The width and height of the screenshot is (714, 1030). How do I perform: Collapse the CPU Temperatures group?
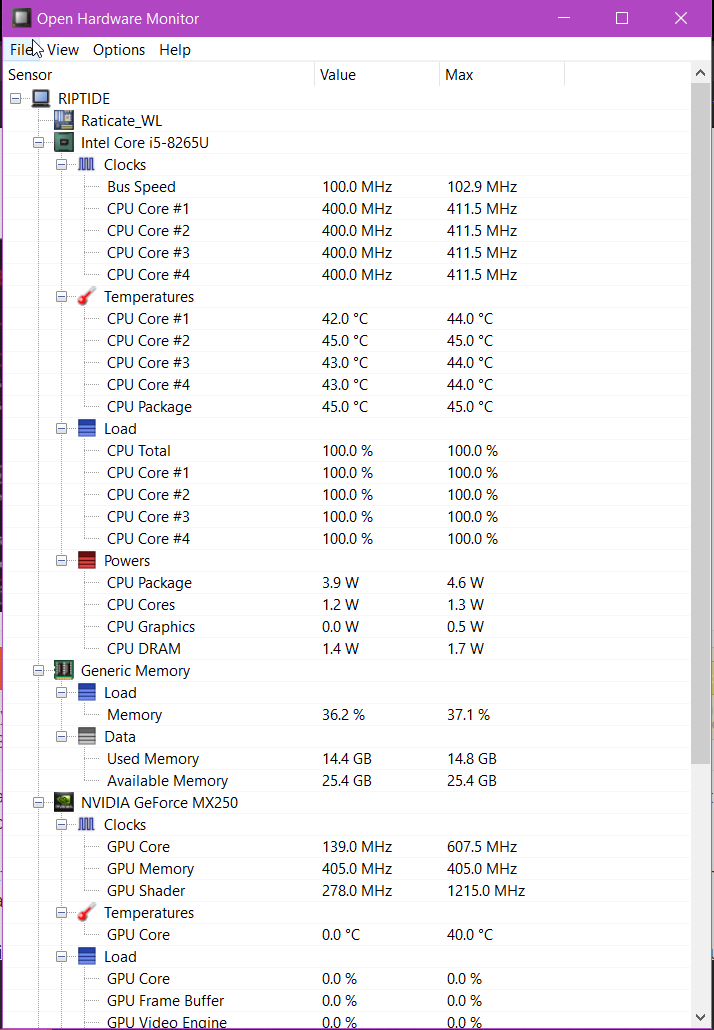[62, 296]
